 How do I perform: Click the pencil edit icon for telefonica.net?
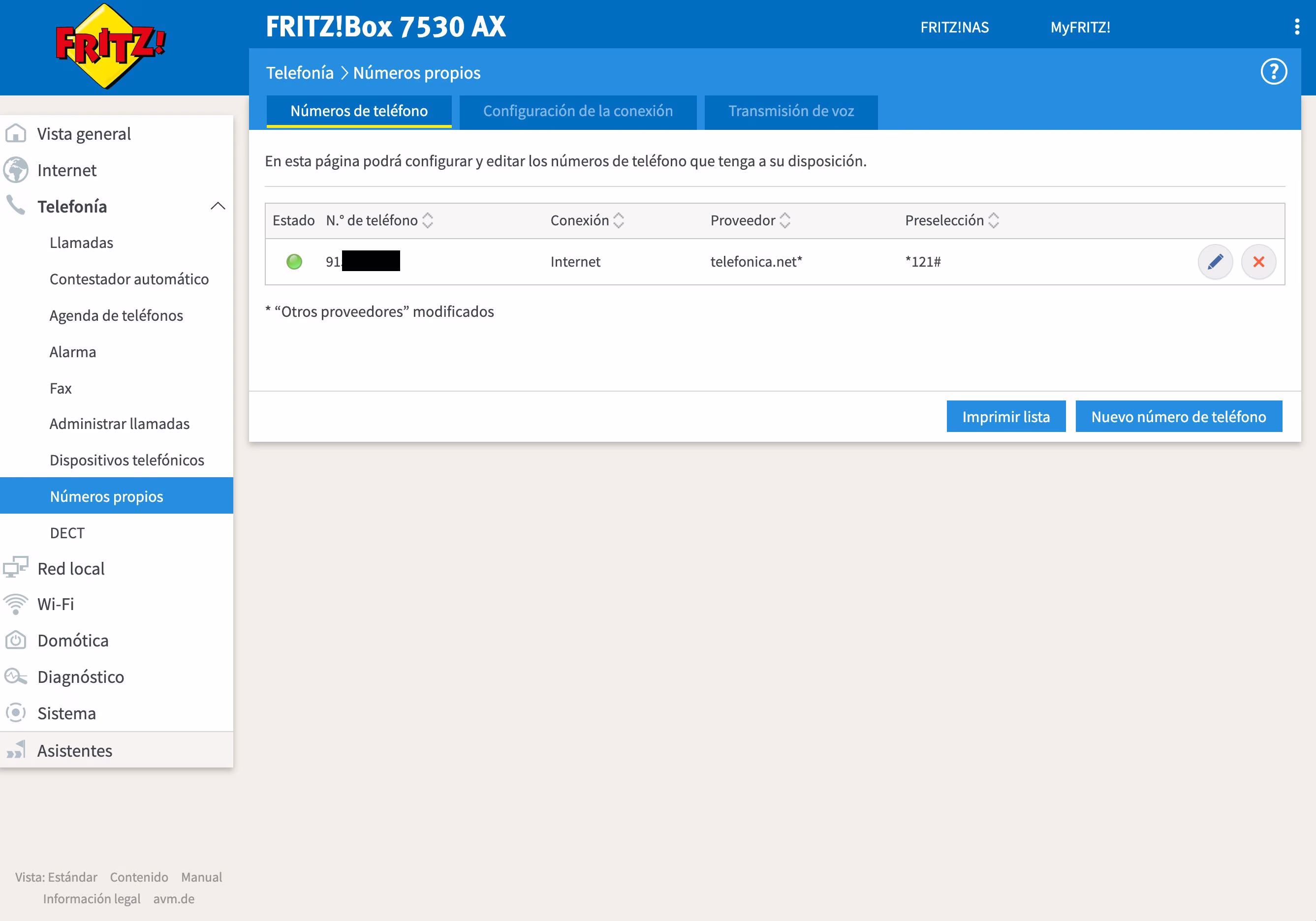pyautogui.click(x=1215, y=262)
